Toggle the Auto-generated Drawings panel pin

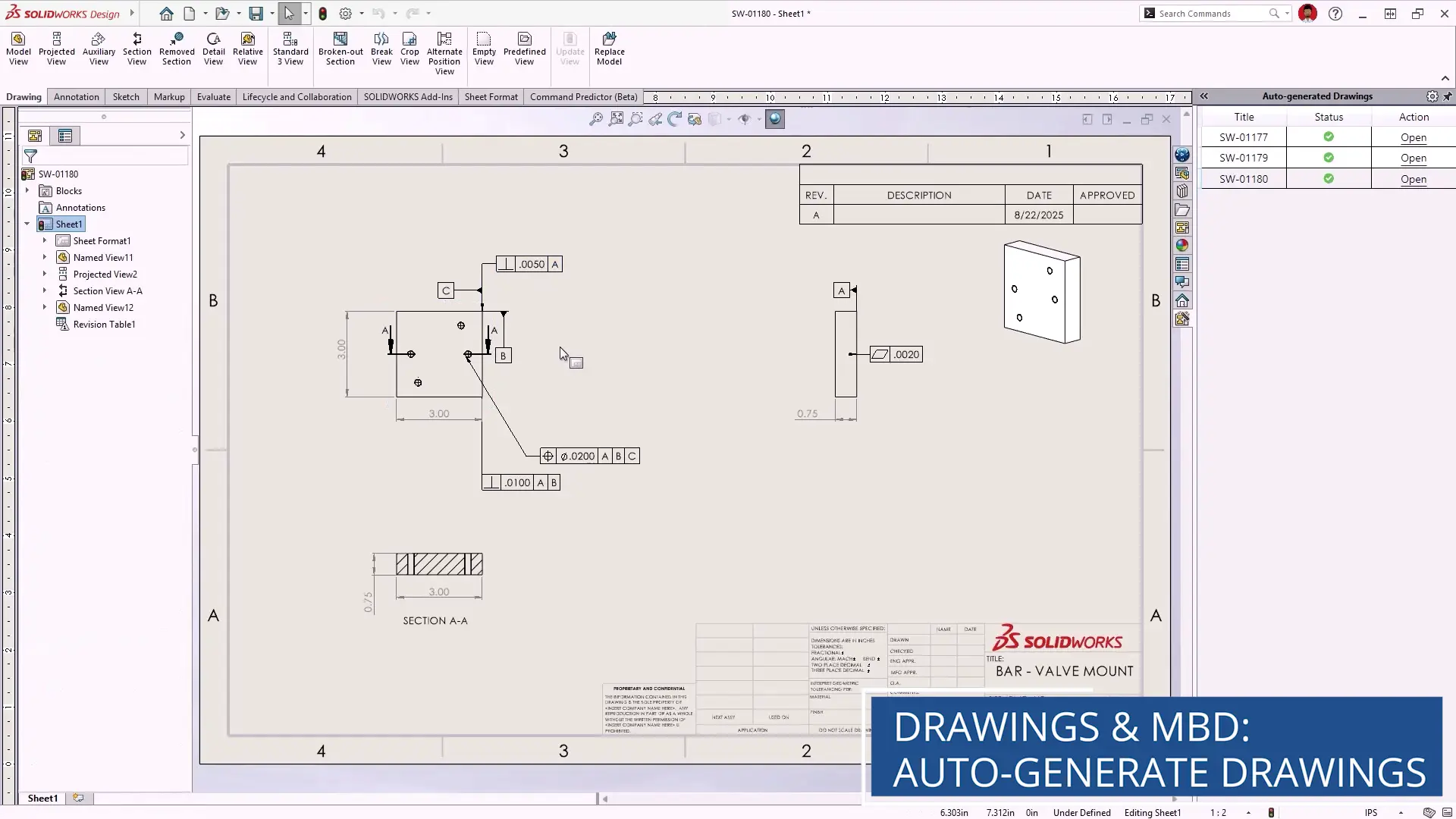1448,96
